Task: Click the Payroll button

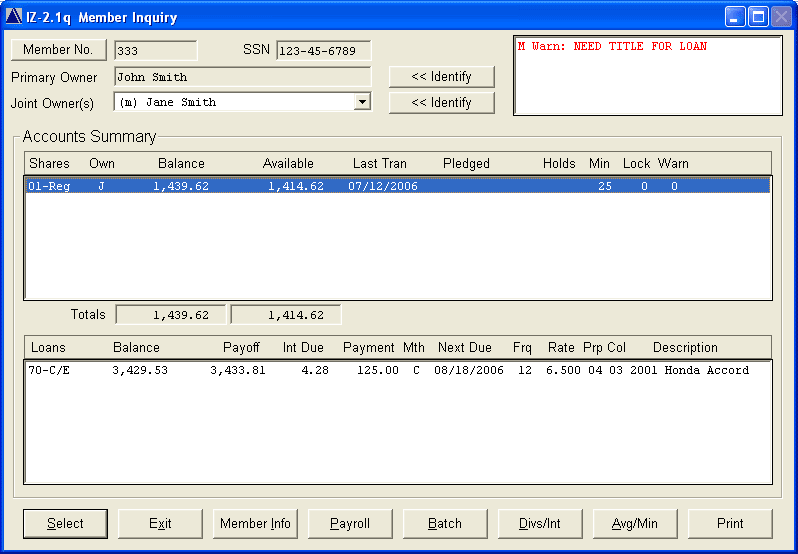Action: tap(350, 523)
